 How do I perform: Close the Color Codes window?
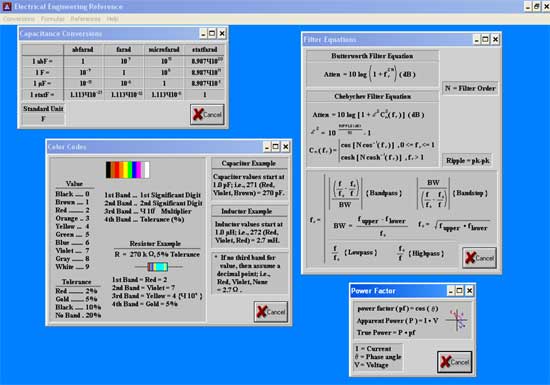286,147
